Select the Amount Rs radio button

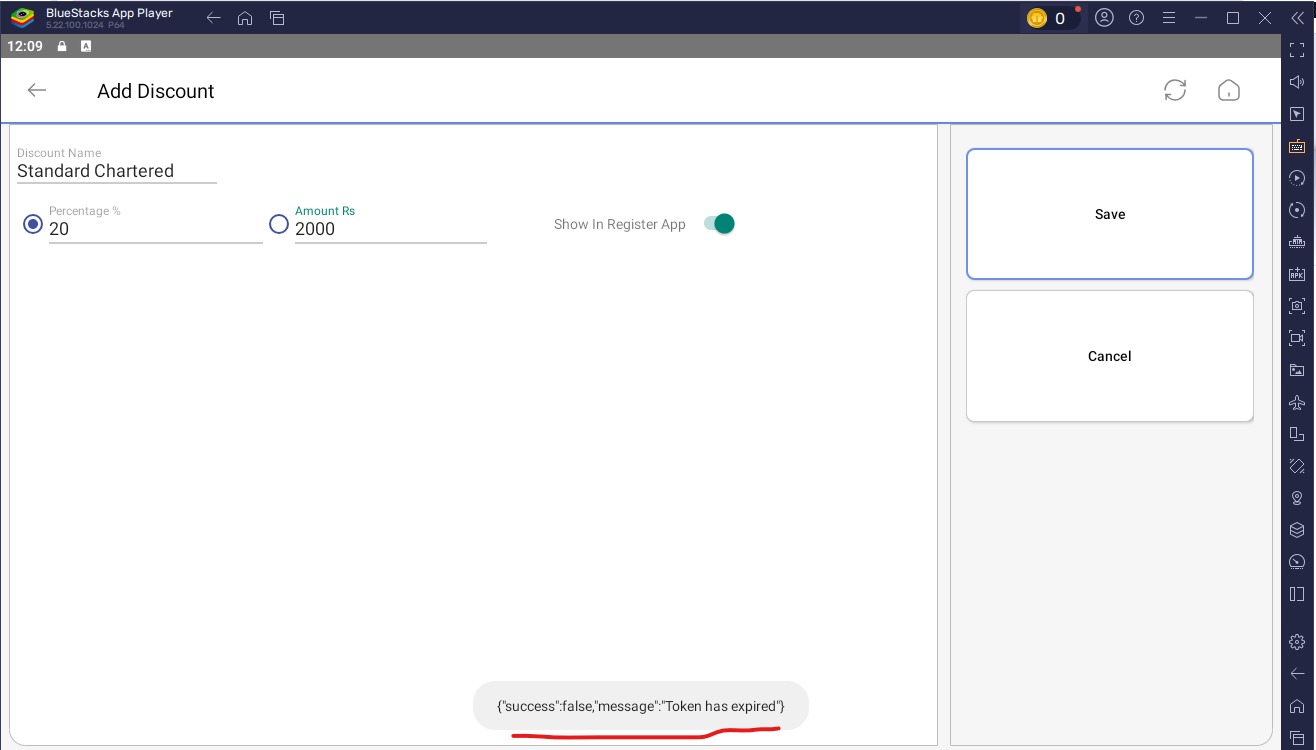[279, 224]
